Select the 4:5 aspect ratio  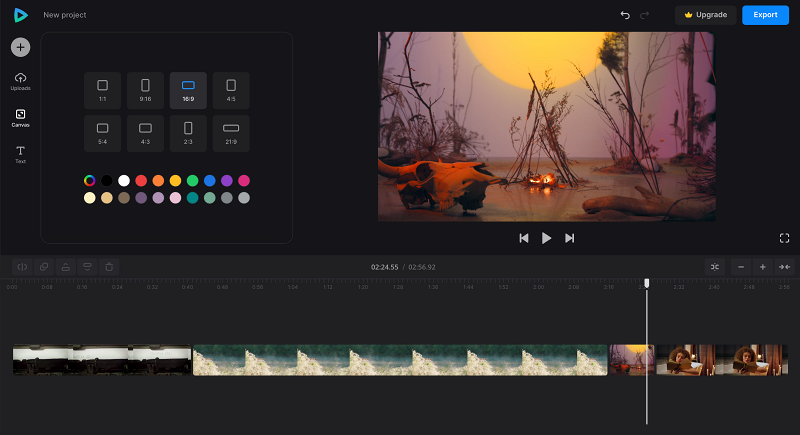coord(231,90)
